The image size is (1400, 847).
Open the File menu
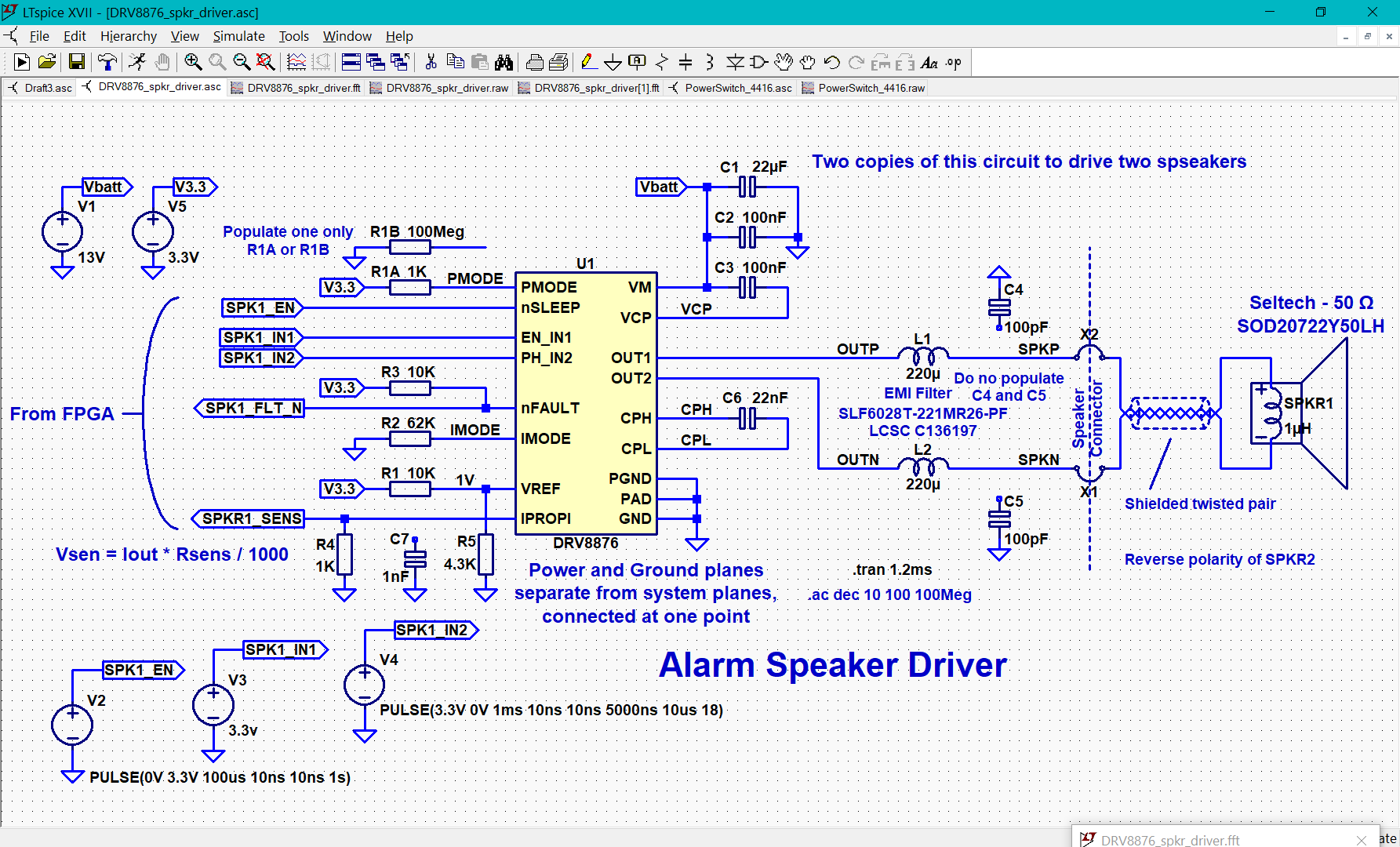tap(39, 36)
